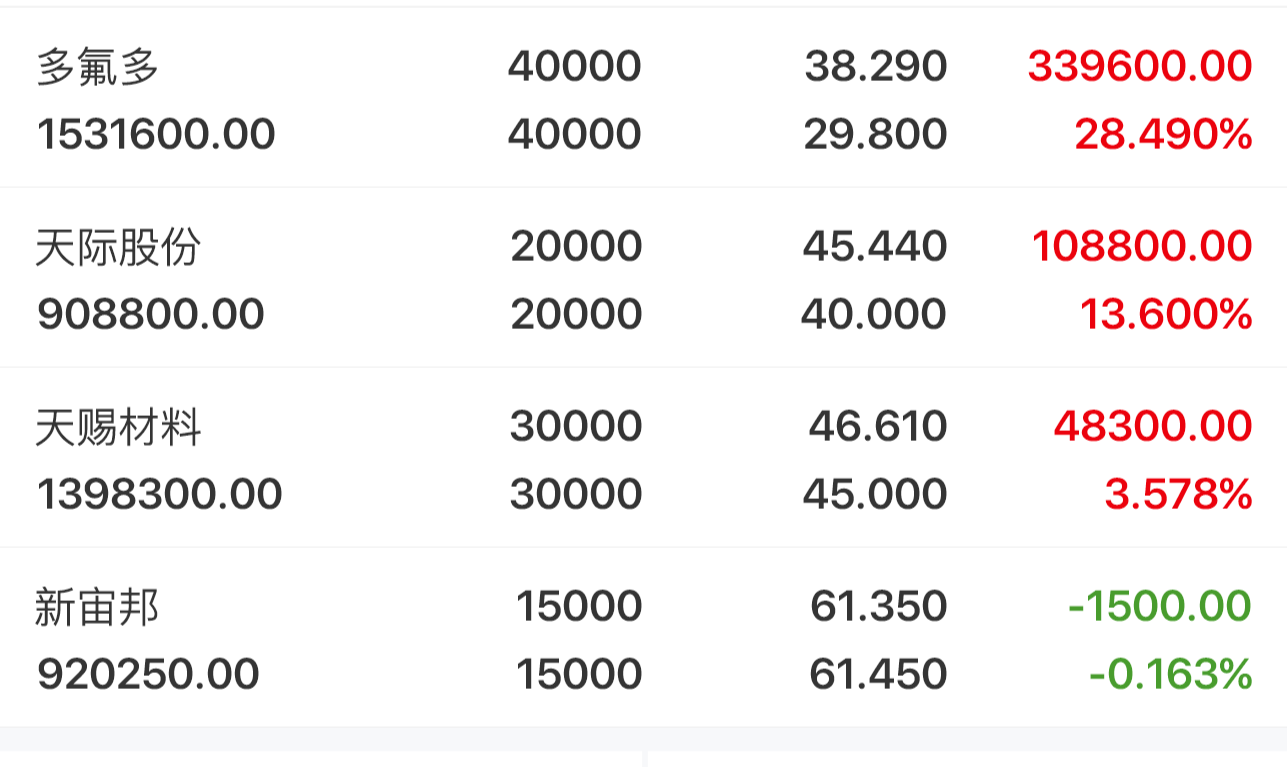The width and height of the screenshot is (1287, 767).
Task: Select the current price 46.610
Action: 877,427
